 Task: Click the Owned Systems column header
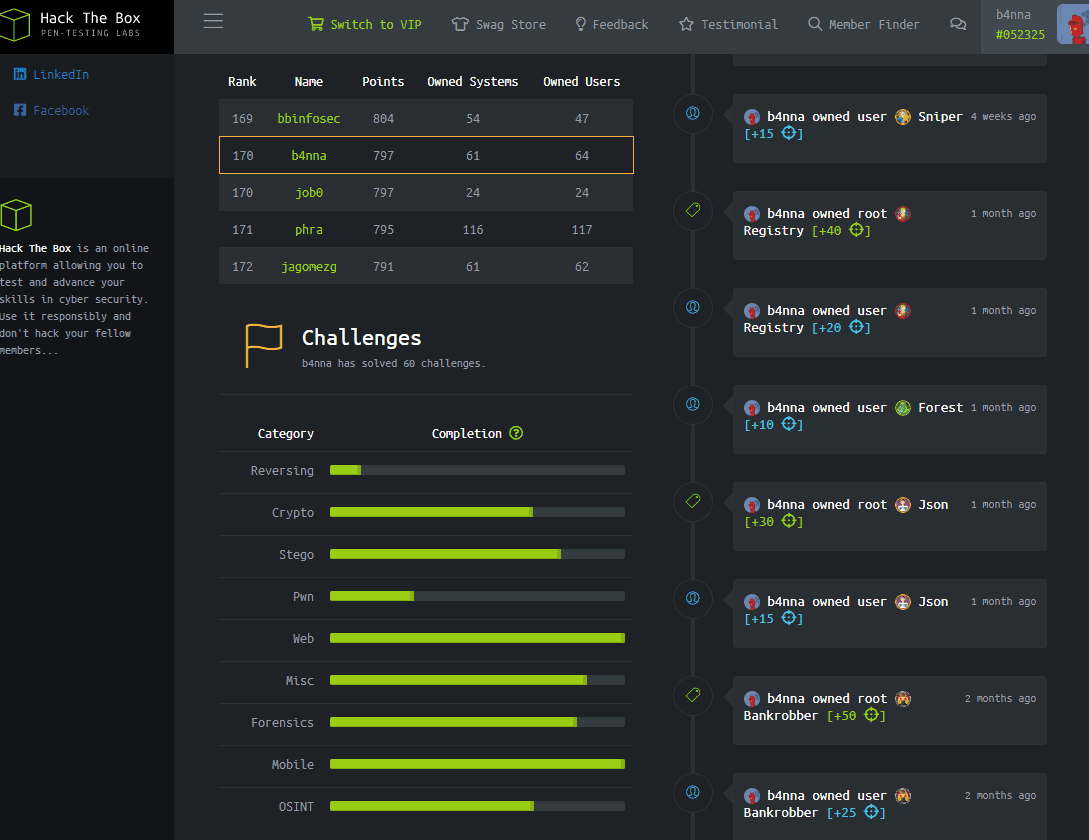pos(472,82)
